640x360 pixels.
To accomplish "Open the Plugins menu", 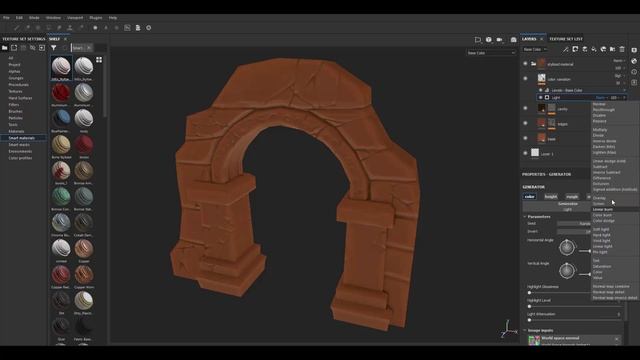I will 96,18.
